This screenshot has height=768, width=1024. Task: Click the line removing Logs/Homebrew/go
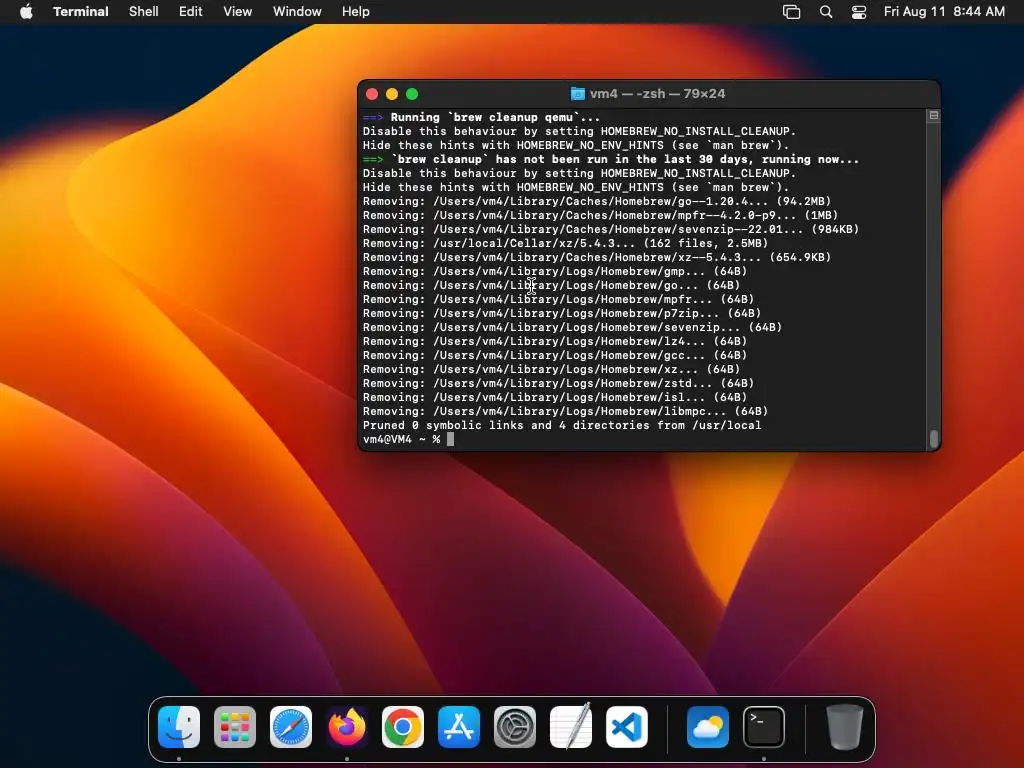tap(552, 285)
